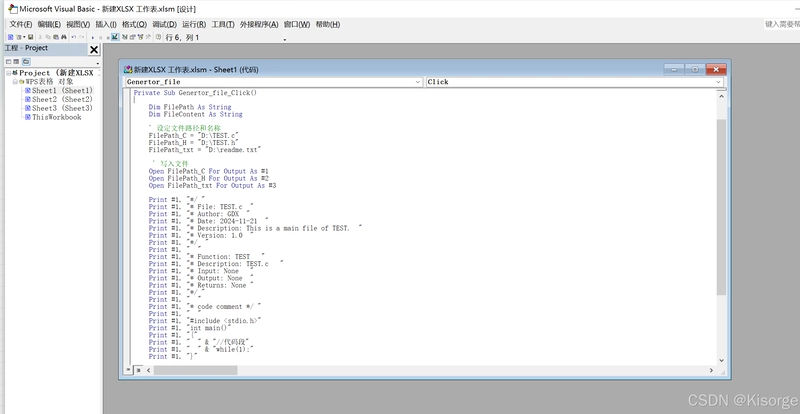800x414 pixels.
Task: Collapse the WPS表格 对象 folder node
Action: [15, 82]
